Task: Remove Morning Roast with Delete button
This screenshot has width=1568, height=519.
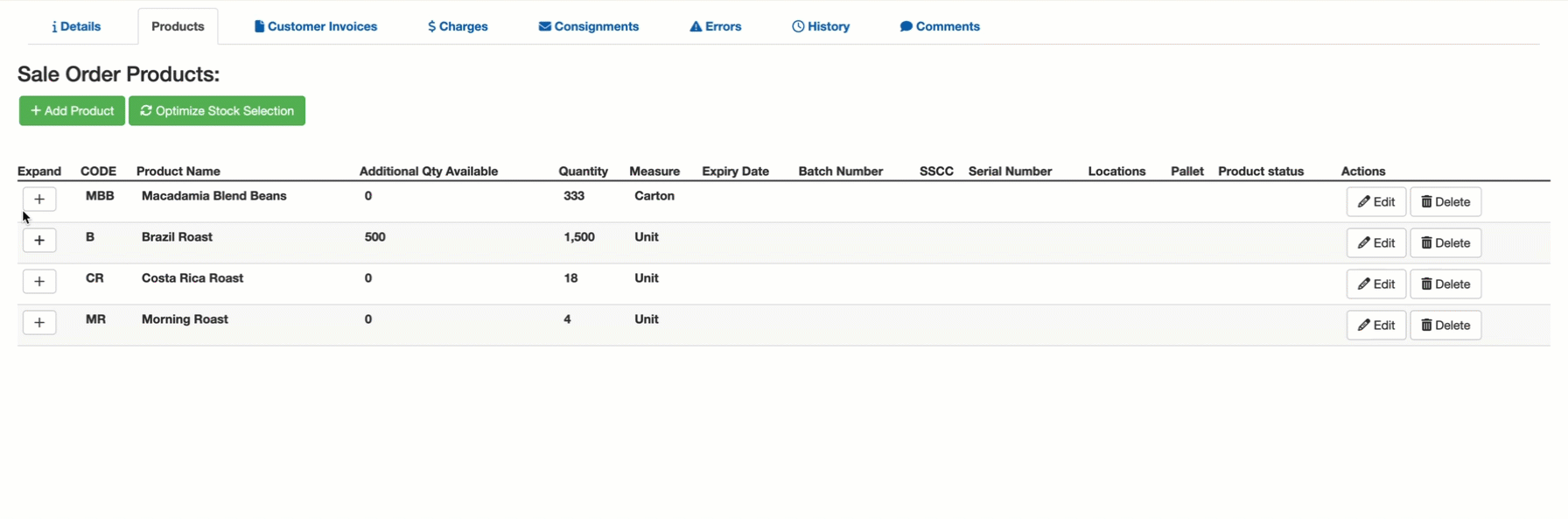Action: click(1445, 326)
